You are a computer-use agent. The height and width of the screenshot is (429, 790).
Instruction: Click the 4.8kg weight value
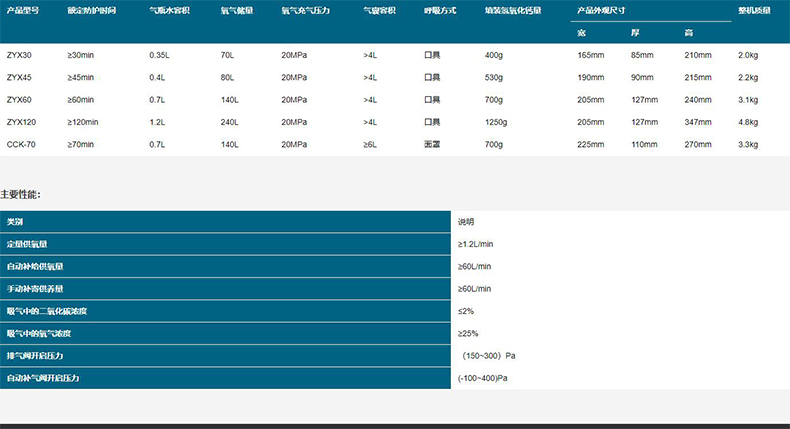(x=747, y=122)
